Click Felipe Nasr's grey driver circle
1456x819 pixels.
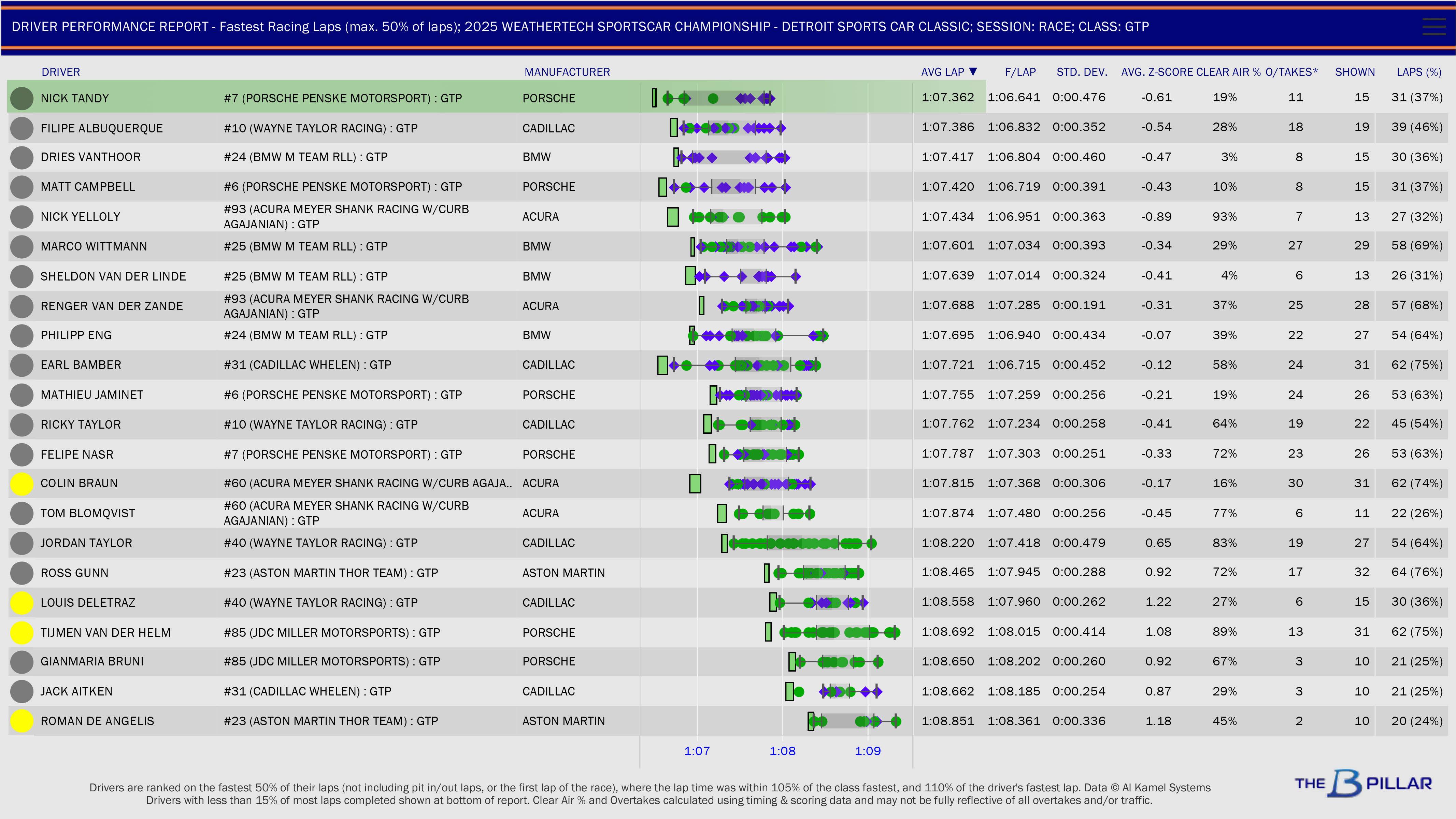tap(22, 455)
